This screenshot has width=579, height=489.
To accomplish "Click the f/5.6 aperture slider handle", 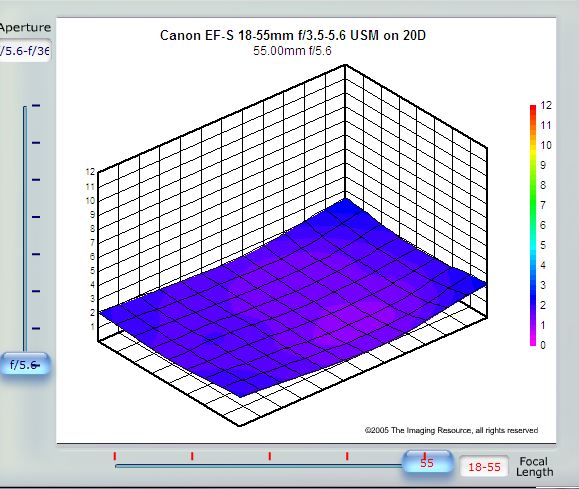I will coord(25,365).
